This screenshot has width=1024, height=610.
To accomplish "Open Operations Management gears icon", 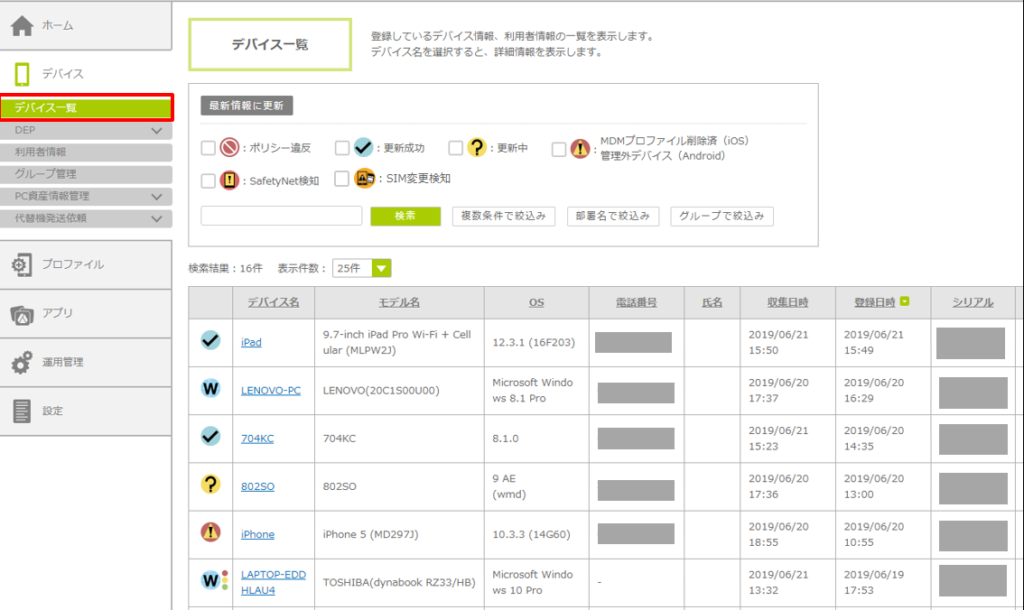I will 22,363.
